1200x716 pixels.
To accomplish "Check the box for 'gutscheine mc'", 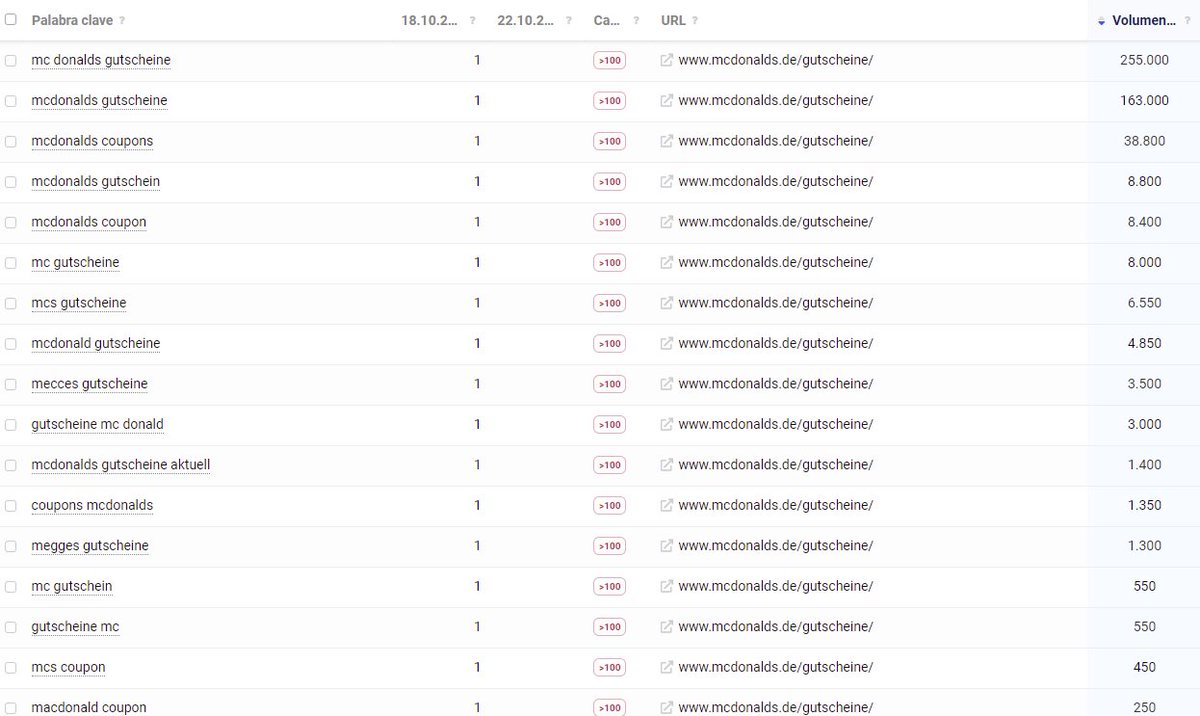I will [10, 627].
